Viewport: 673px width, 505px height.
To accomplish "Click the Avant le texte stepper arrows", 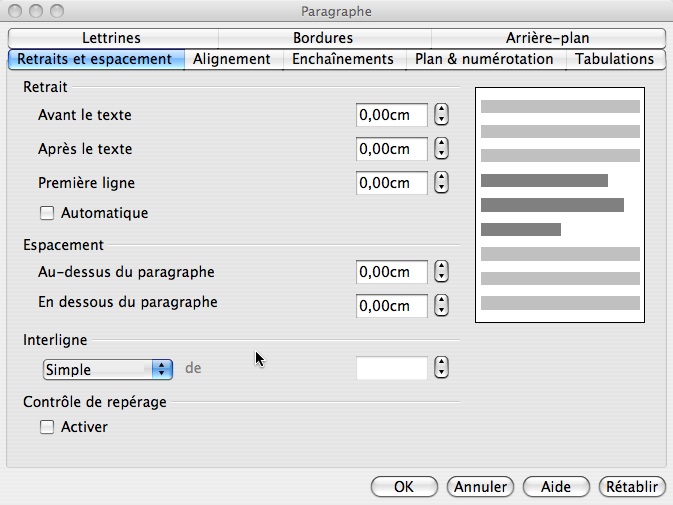I will [x=441, y=115].
